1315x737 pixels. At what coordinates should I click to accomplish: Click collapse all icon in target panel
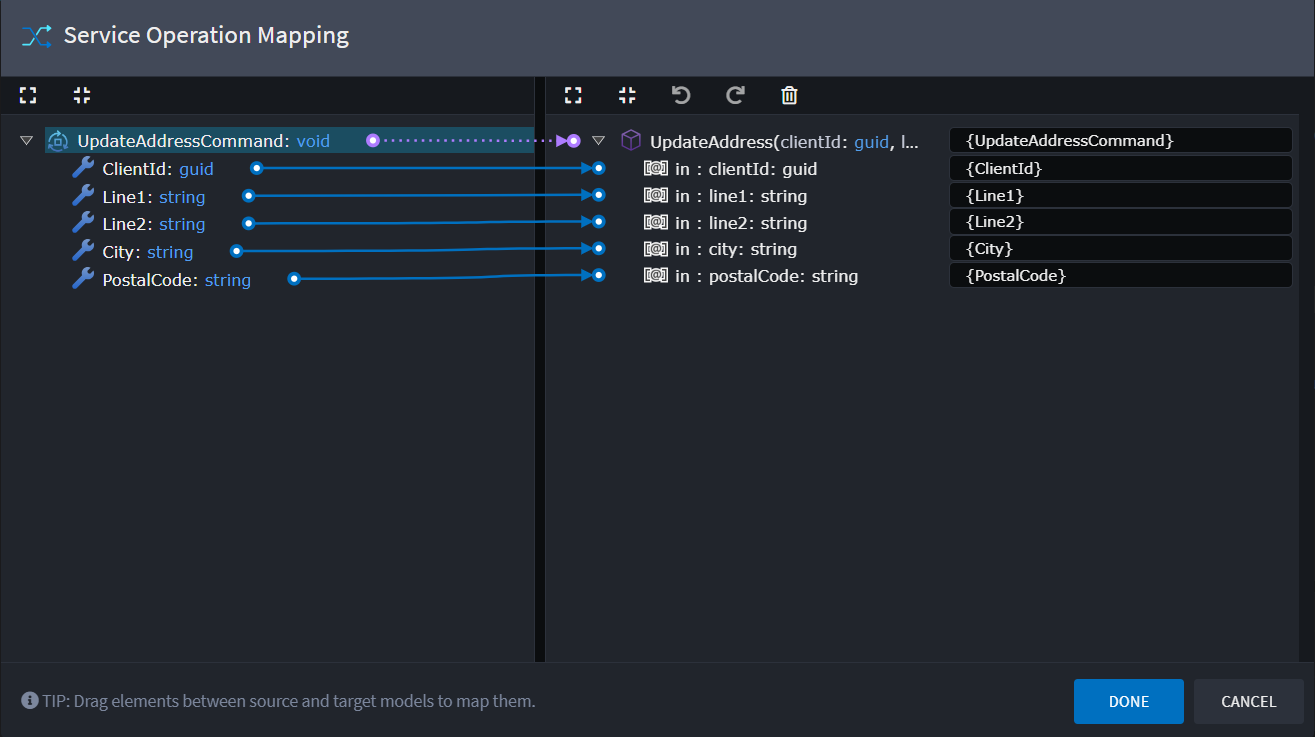pyautogui.click(x=627, y=95)
